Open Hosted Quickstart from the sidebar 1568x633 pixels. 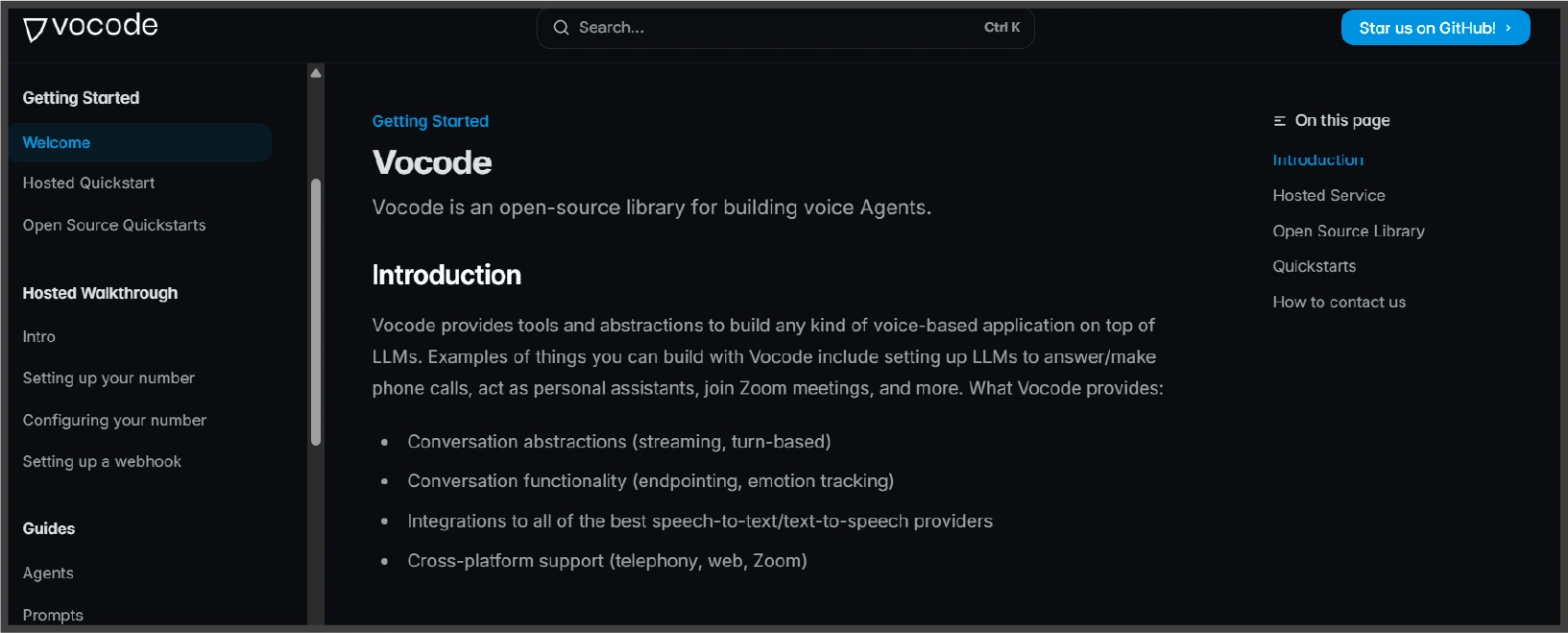87,183
